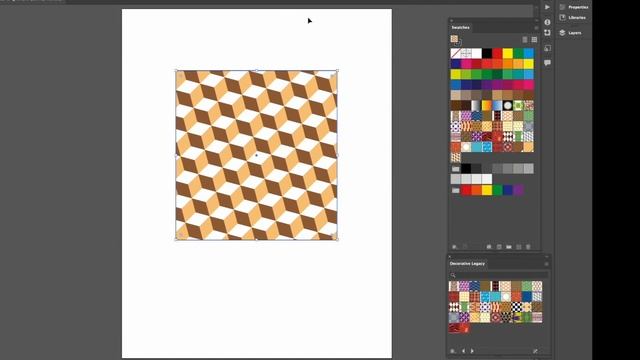Select the white swatch in the top row

(476, 53)
